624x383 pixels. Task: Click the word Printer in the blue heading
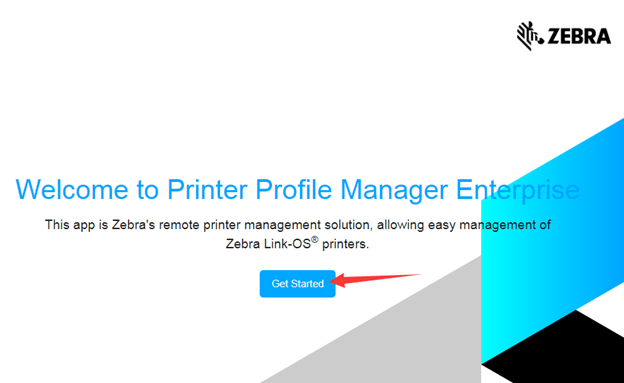pos(207,190)
